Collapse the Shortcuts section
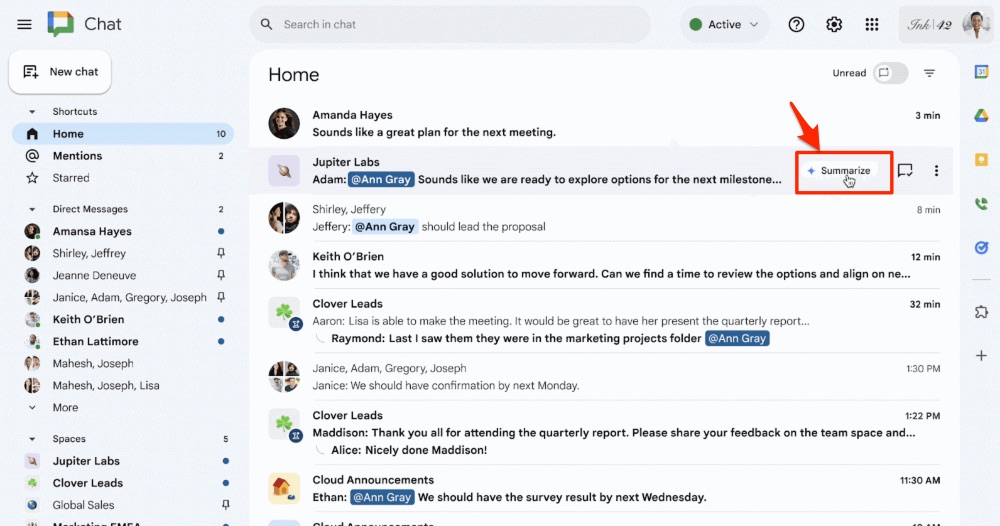Screen dimensions: 1000x526 tap(32, 112)
